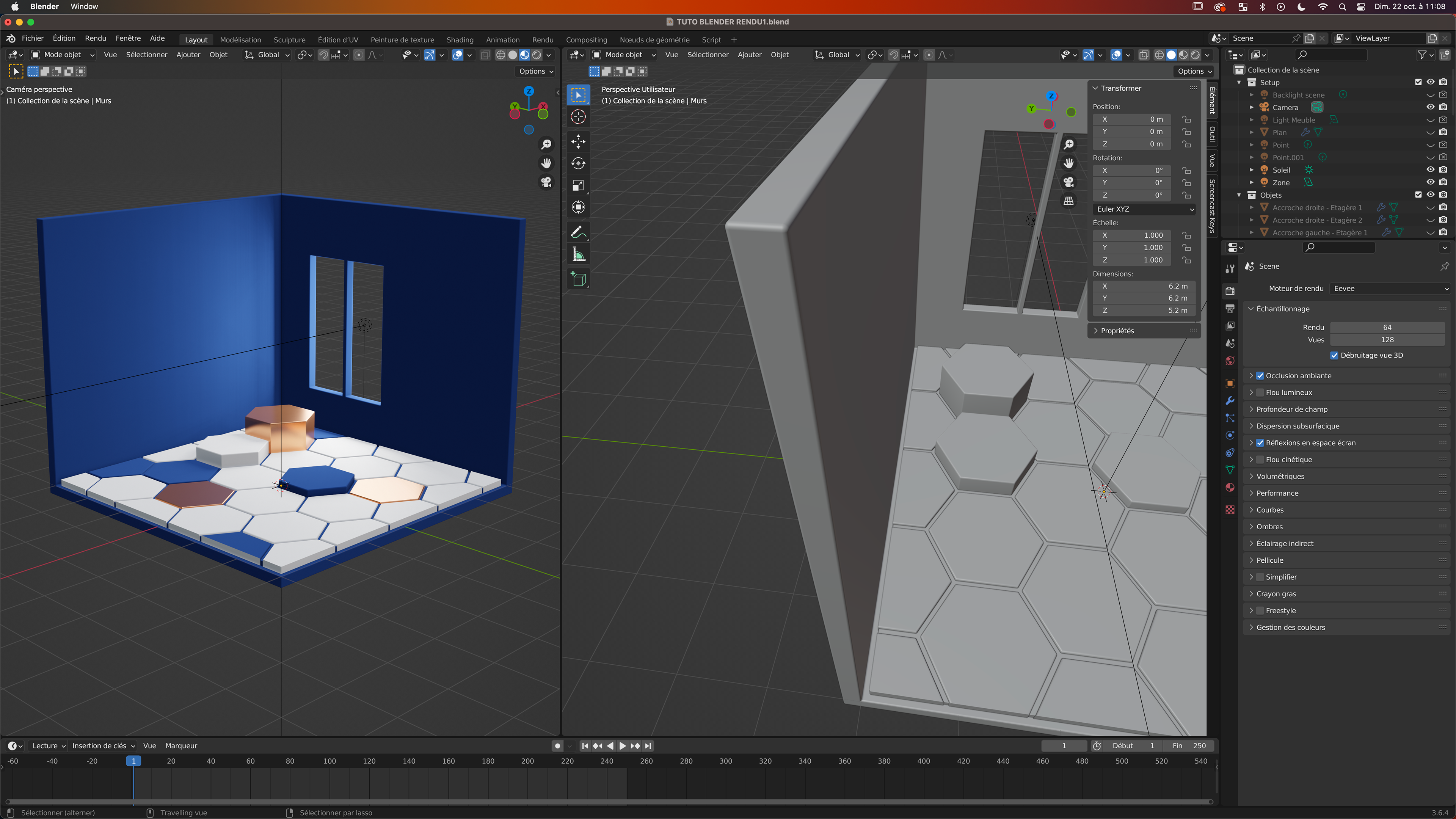
Task: Click Options button in right viewport
Action: pyautogui.click(x=1194, y=72)
